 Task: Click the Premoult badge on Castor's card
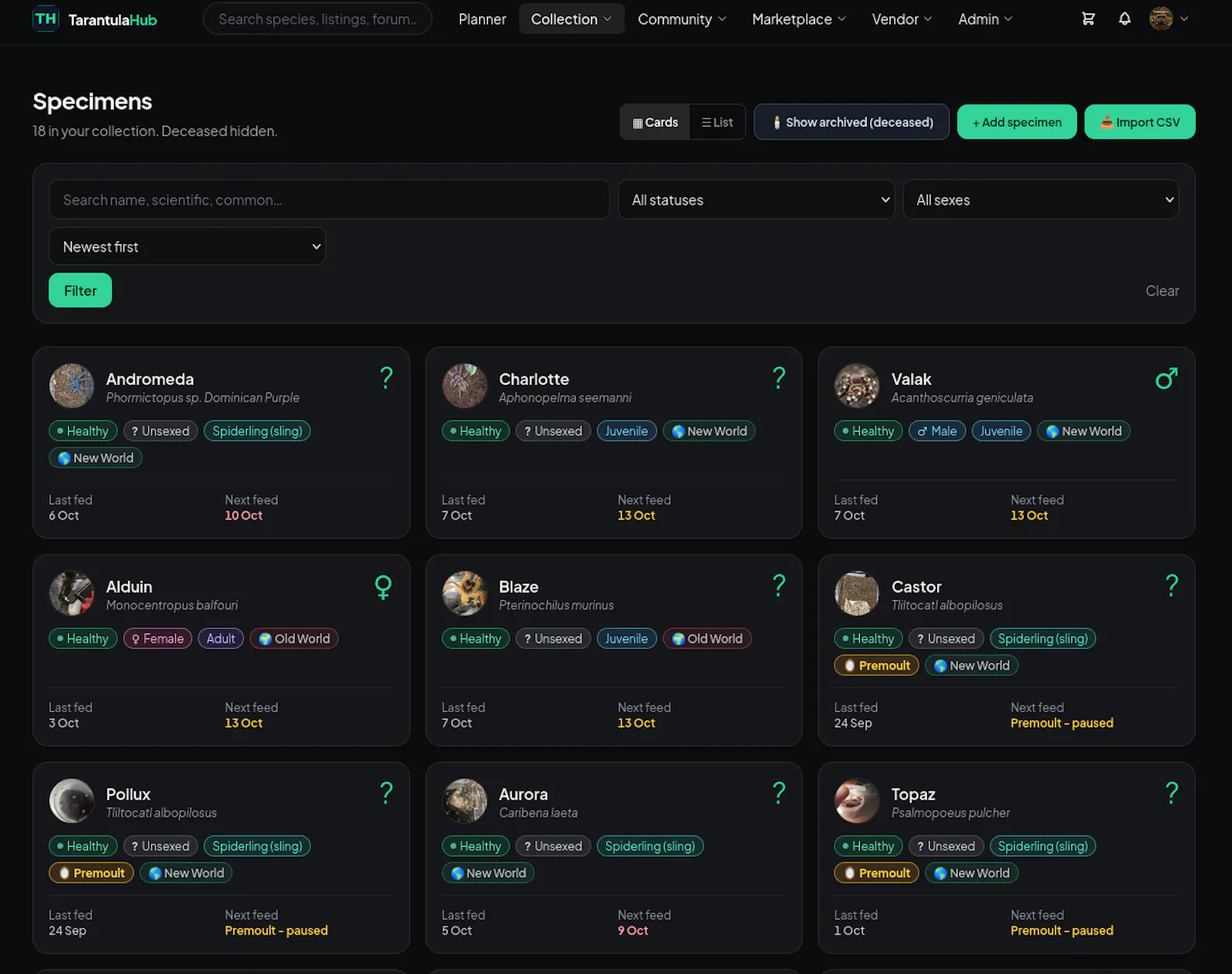tap(876, 665)
